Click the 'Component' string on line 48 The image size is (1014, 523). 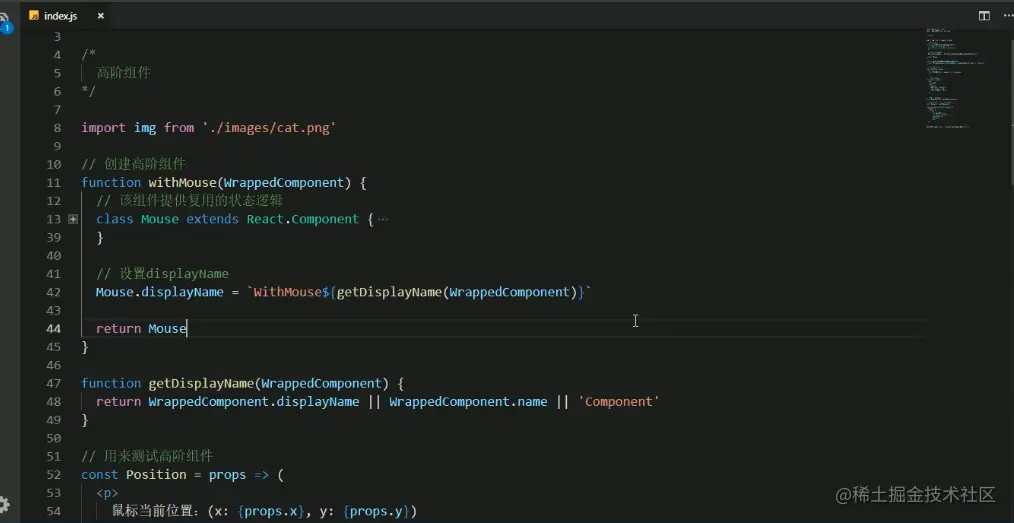[619, 401]
